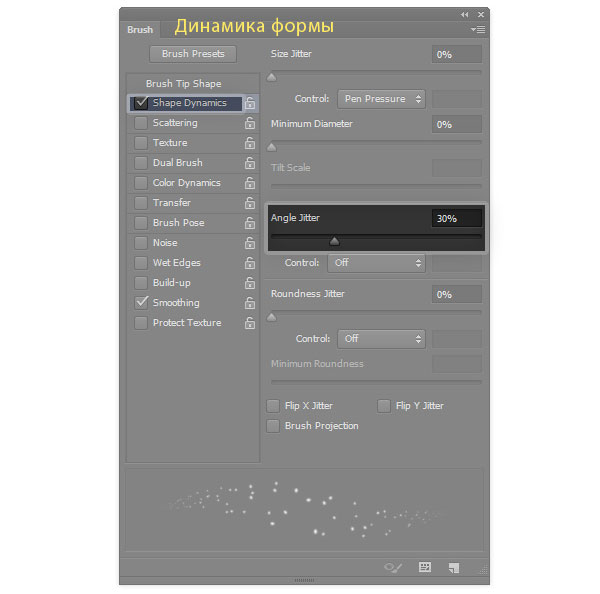Toggle the lock icon next to Brush Pose

pyautogui.click(x=250, y=222)
